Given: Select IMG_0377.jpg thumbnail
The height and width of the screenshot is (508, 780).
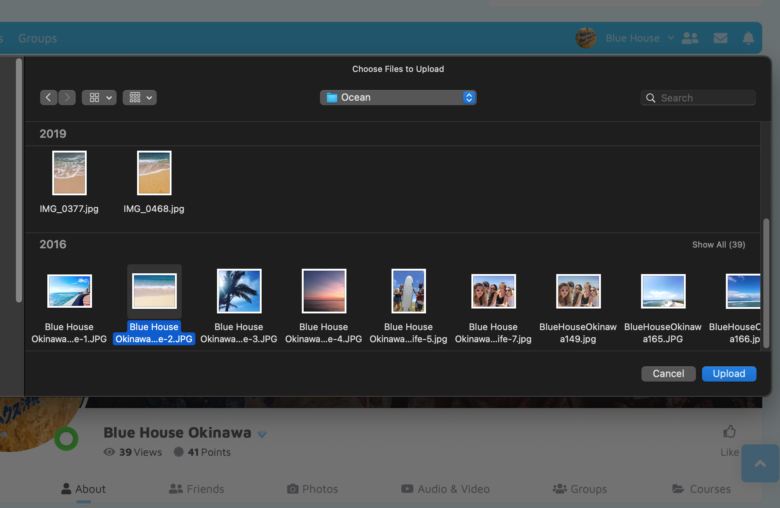Looking at the screenshot, I should point(69,173).
